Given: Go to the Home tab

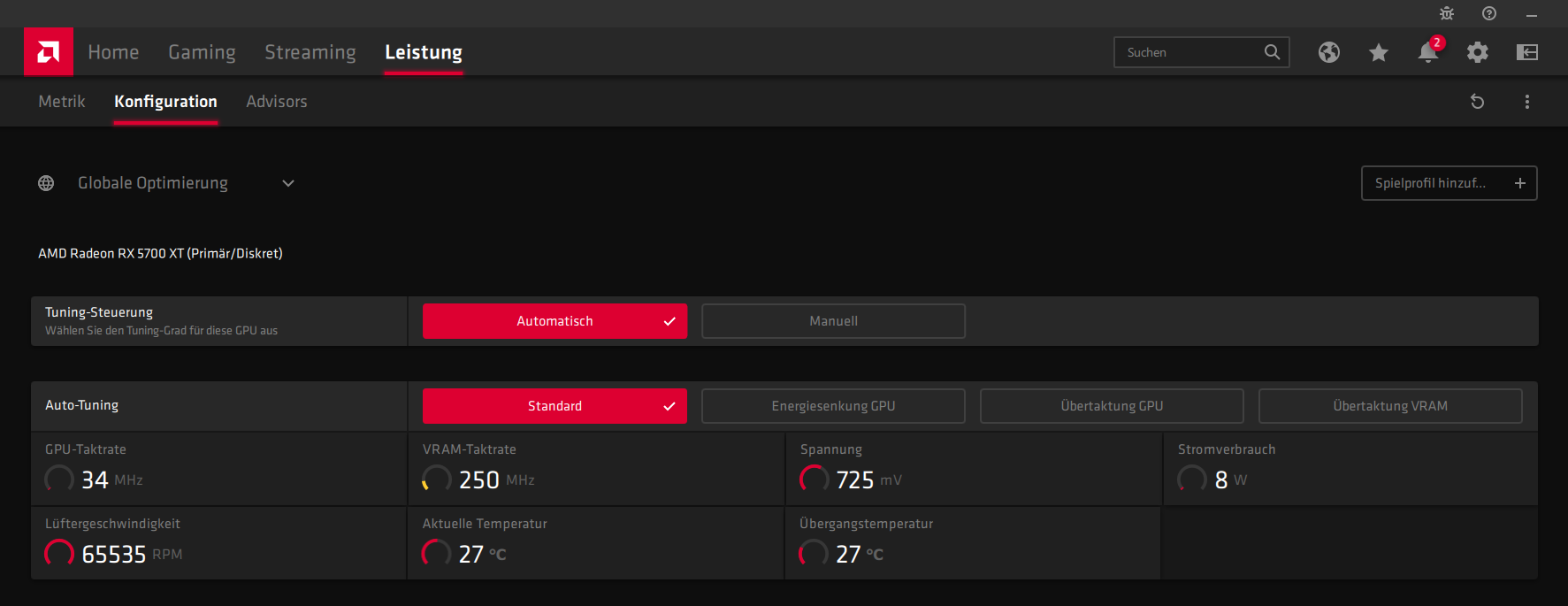Looking at the screenshot, I should [x=113, y=52].
